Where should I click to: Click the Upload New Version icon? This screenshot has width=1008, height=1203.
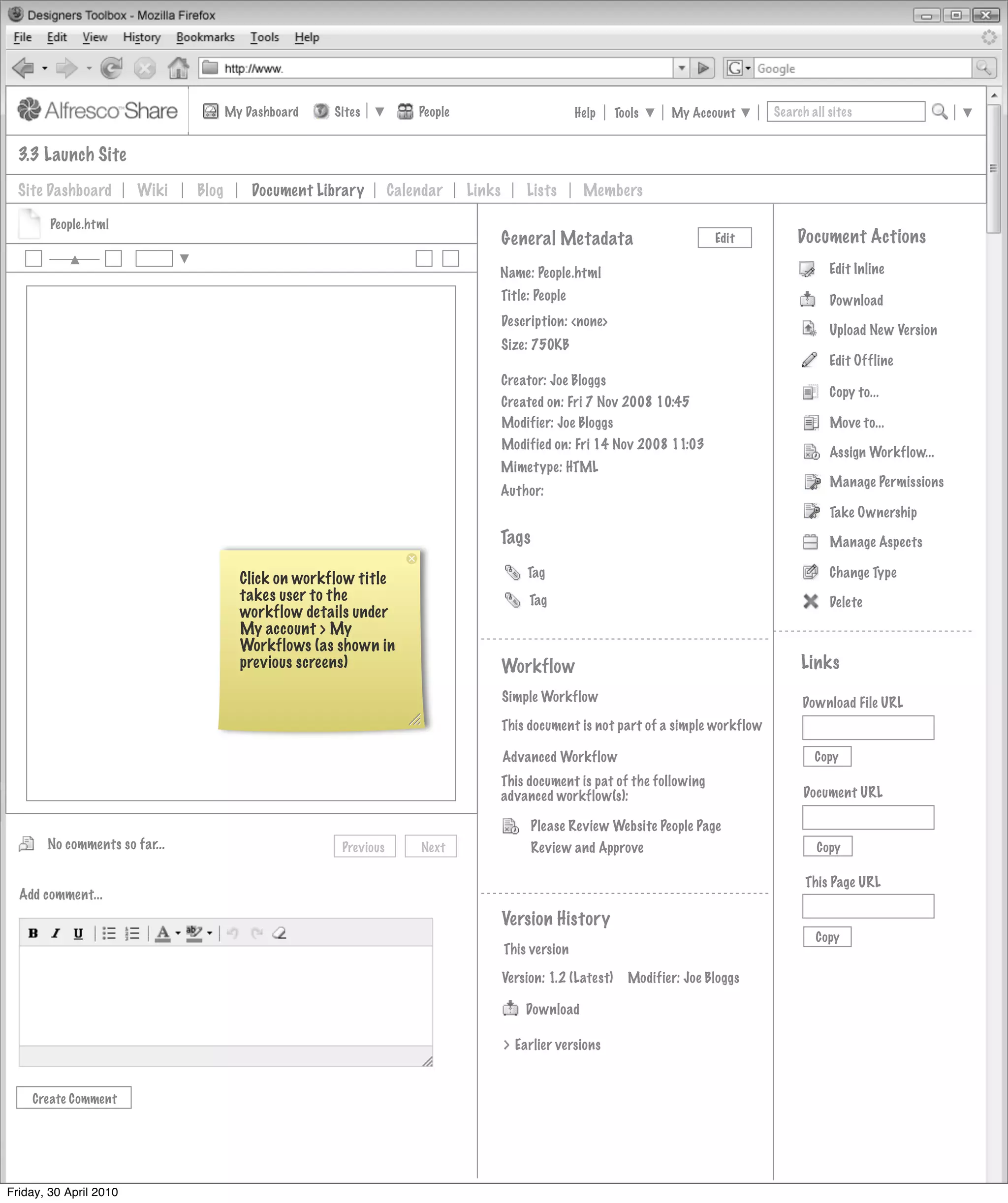pyautogui.click(x=809, y=329)
